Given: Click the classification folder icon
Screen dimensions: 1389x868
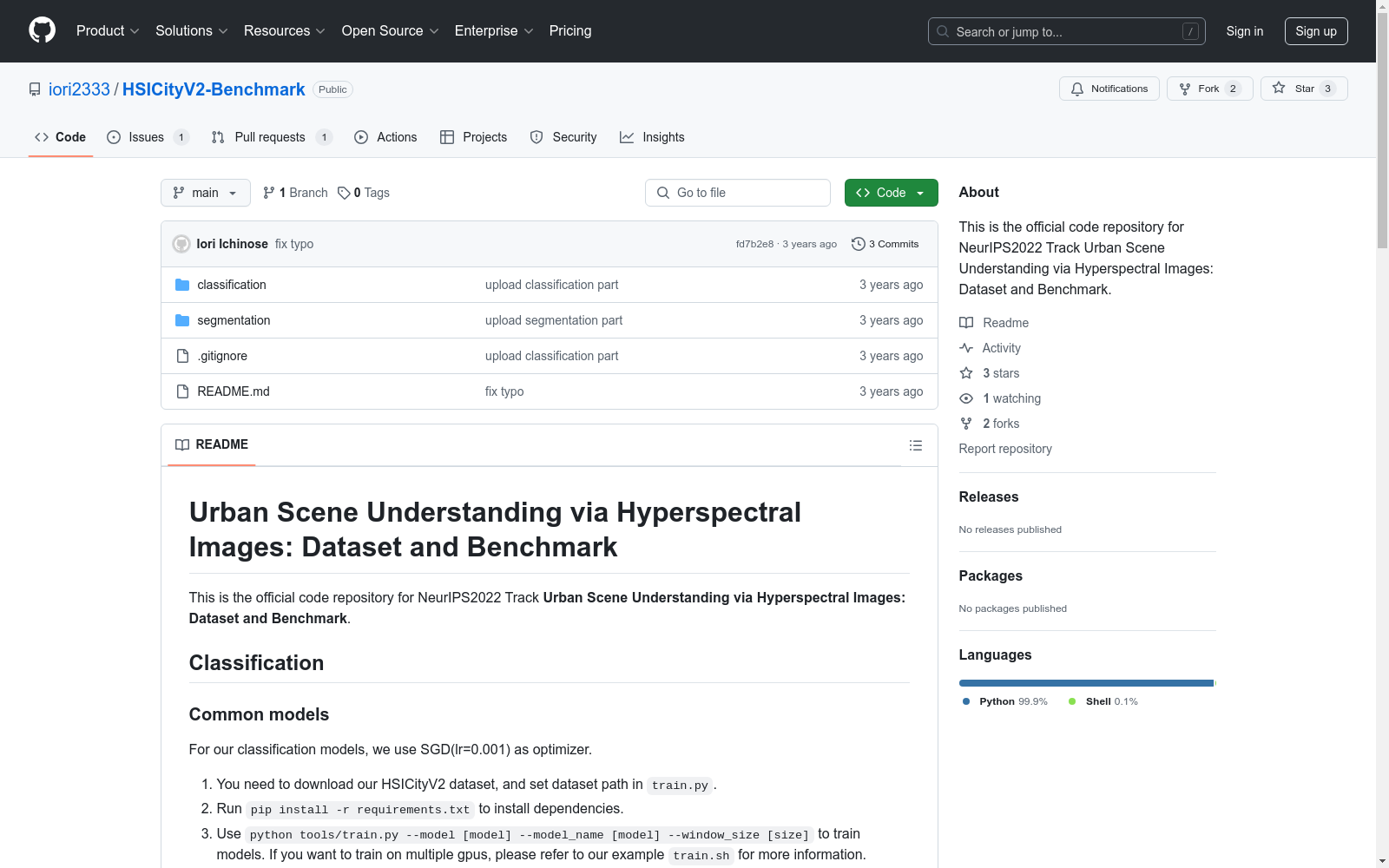Looking at the screenshot, I should coord(182,285).
